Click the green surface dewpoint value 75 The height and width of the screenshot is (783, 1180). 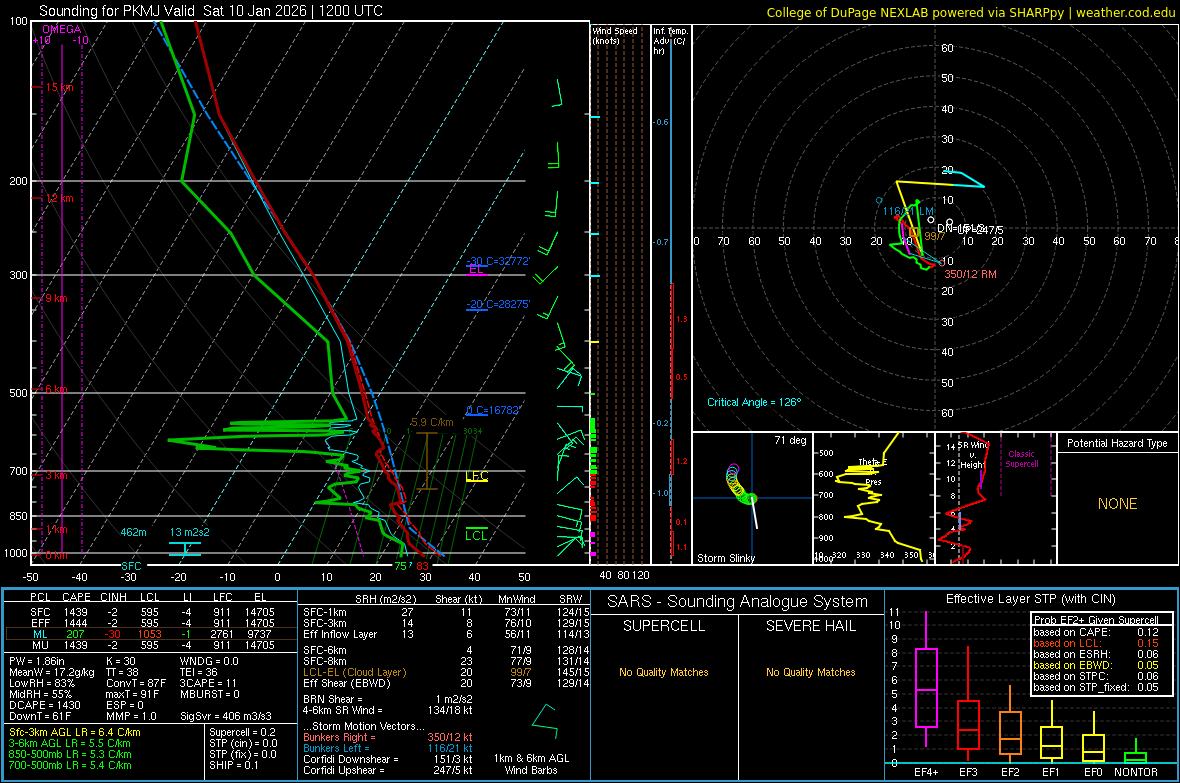pos(400,566)
